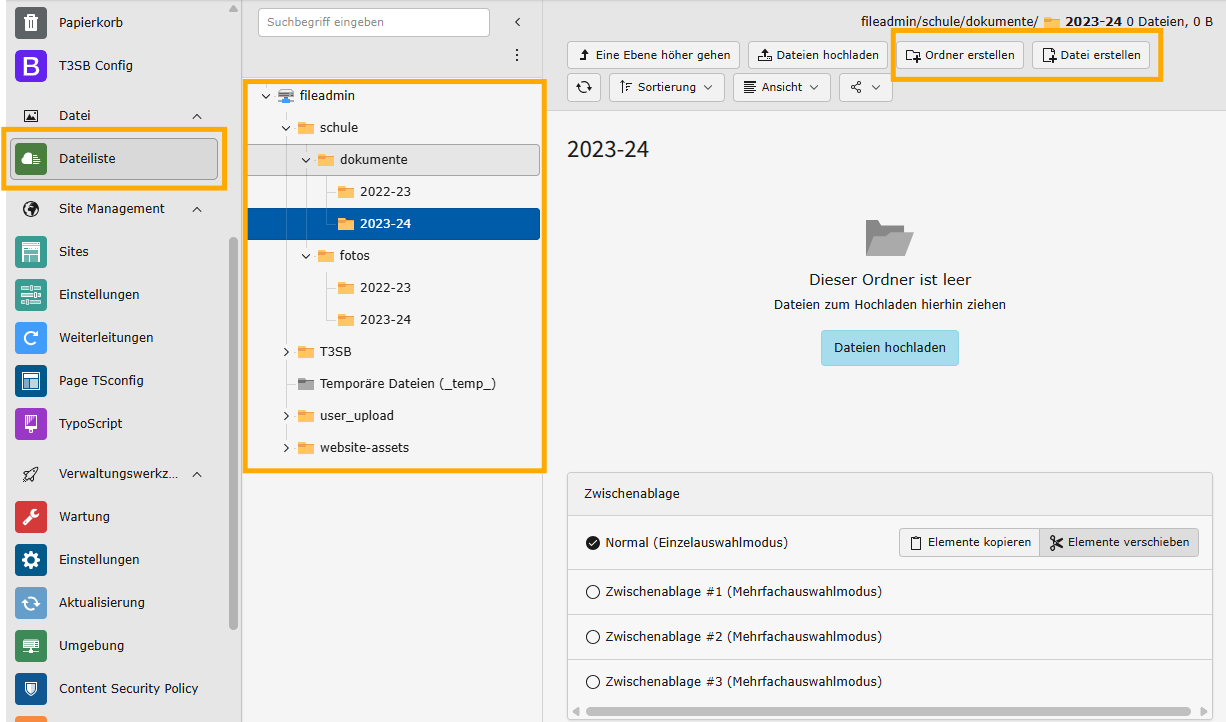The width and height of the screenshot is (1226, 722).
Task: Select Normal (Einzelauswahlmodus) clipboard option
Action: [593, 543]
